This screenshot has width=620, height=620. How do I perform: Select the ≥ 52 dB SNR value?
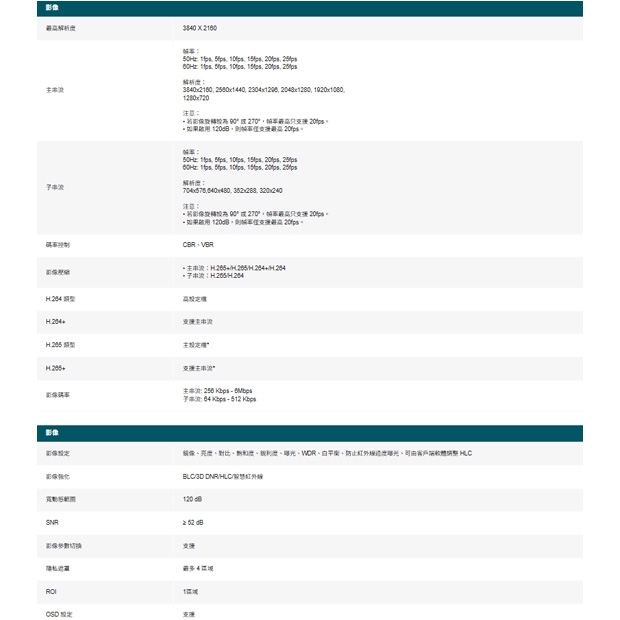coord(194,522)
